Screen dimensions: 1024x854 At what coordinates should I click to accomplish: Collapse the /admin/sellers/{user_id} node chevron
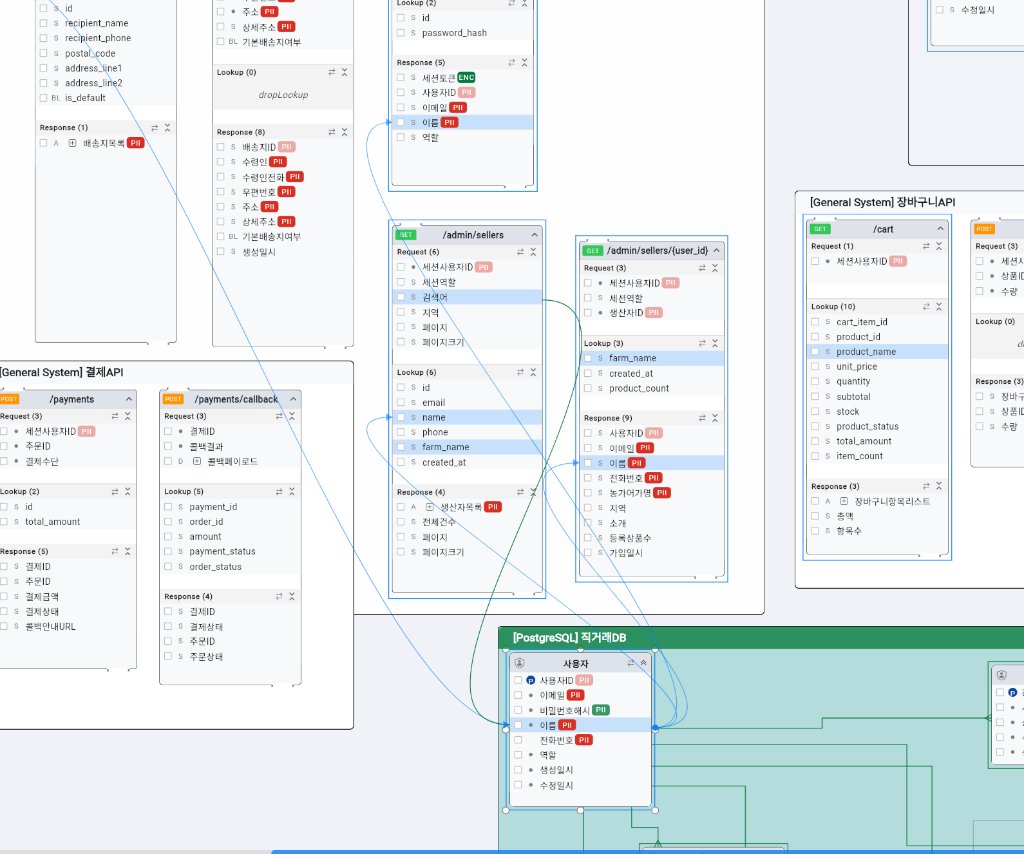pos(716,251)
